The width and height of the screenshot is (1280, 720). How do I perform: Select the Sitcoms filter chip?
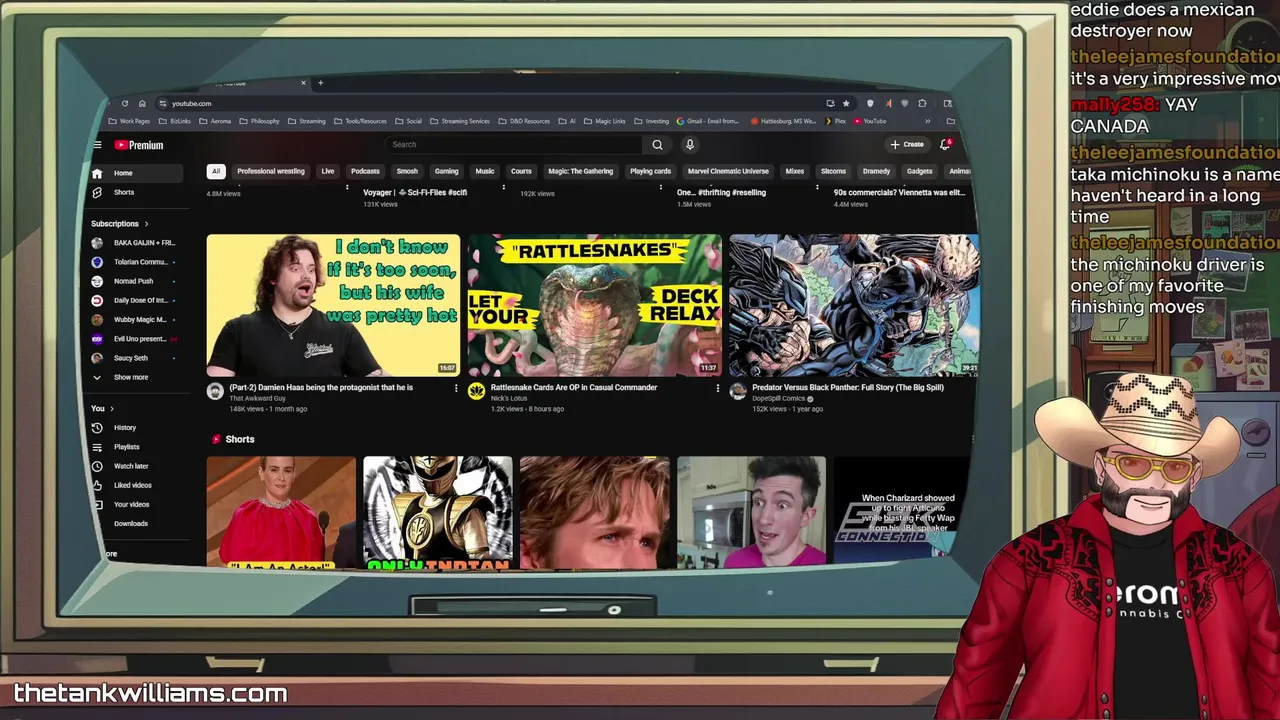(833, 171)
